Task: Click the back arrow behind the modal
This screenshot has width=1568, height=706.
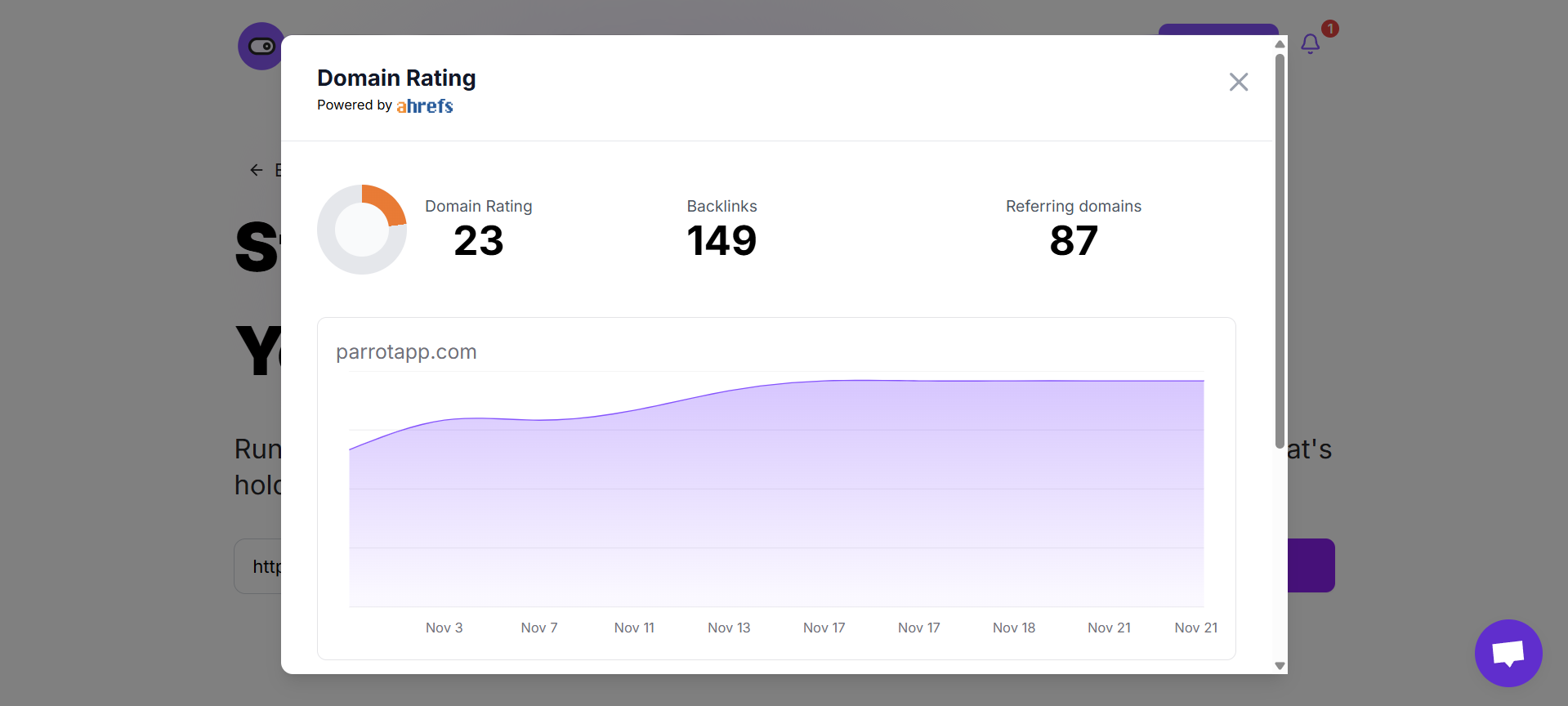Action: 257,170
